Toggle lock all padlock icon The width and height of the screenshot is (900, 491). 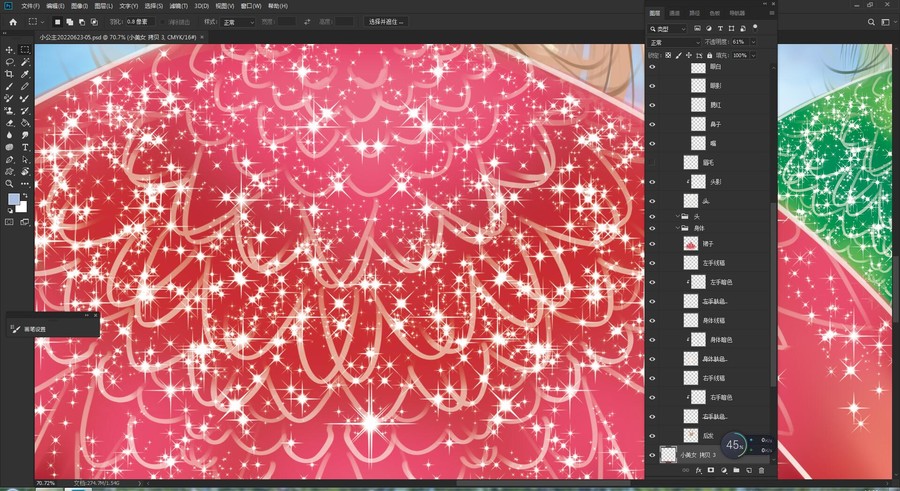tap(709, 56)
